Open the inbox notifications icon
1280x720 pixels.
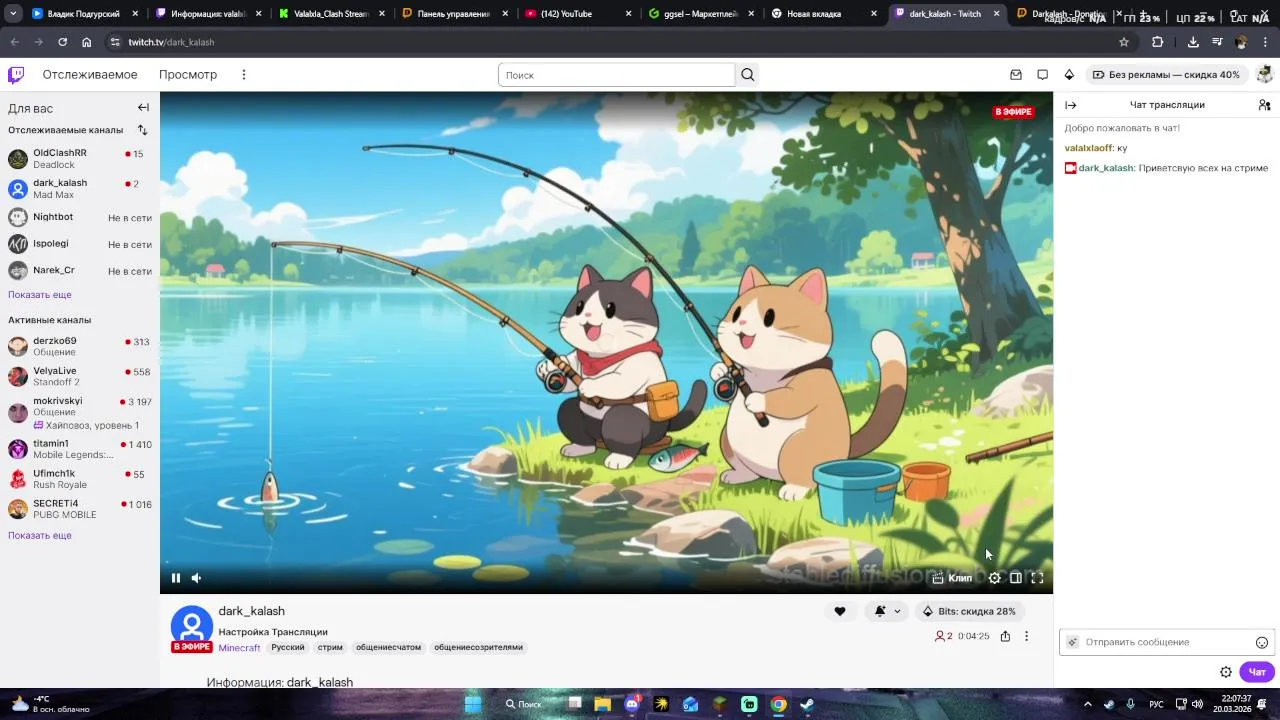click(1016, 75)
